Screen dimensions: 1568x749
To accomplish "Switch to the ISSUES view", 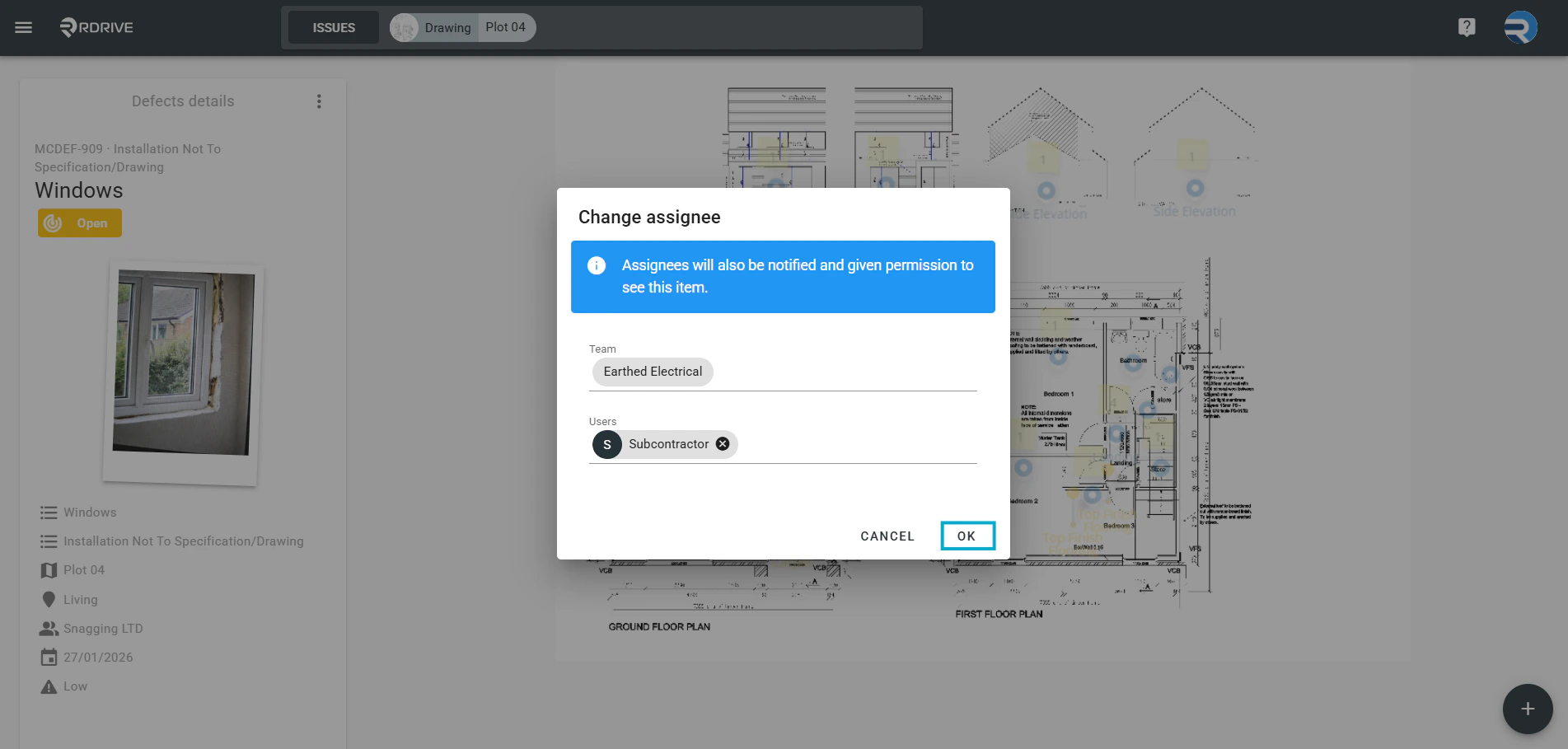I will pyautogui.click(x=332, y=27).
